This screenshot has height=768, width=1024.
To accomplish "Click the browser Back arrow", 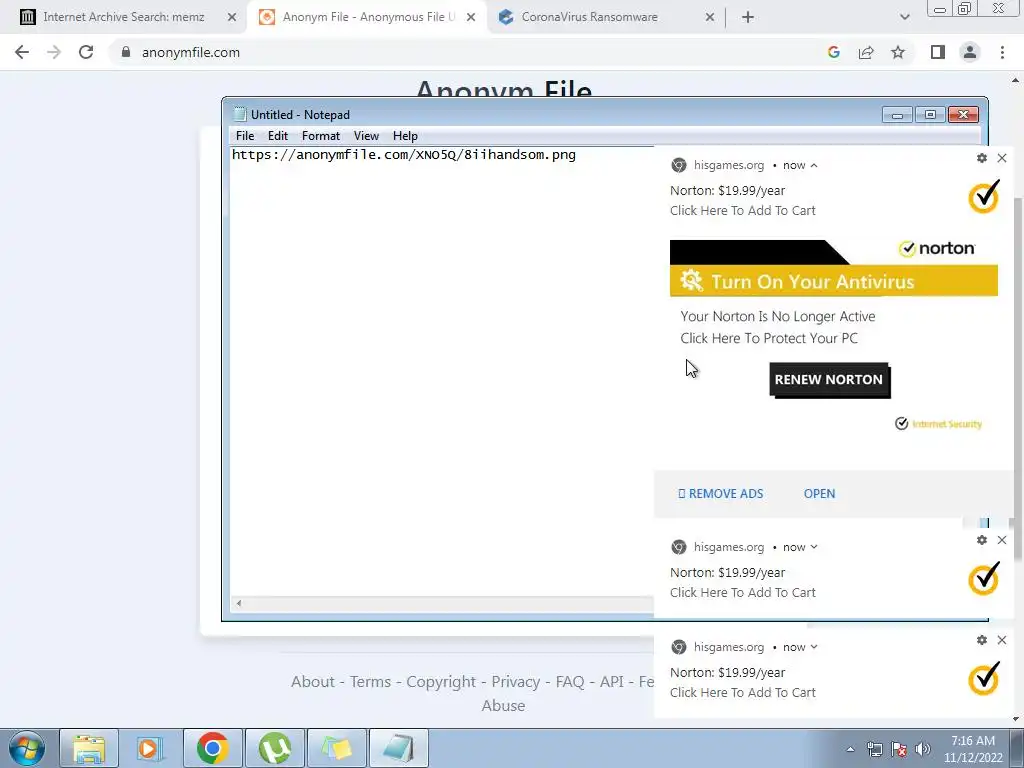I will 22,52.
